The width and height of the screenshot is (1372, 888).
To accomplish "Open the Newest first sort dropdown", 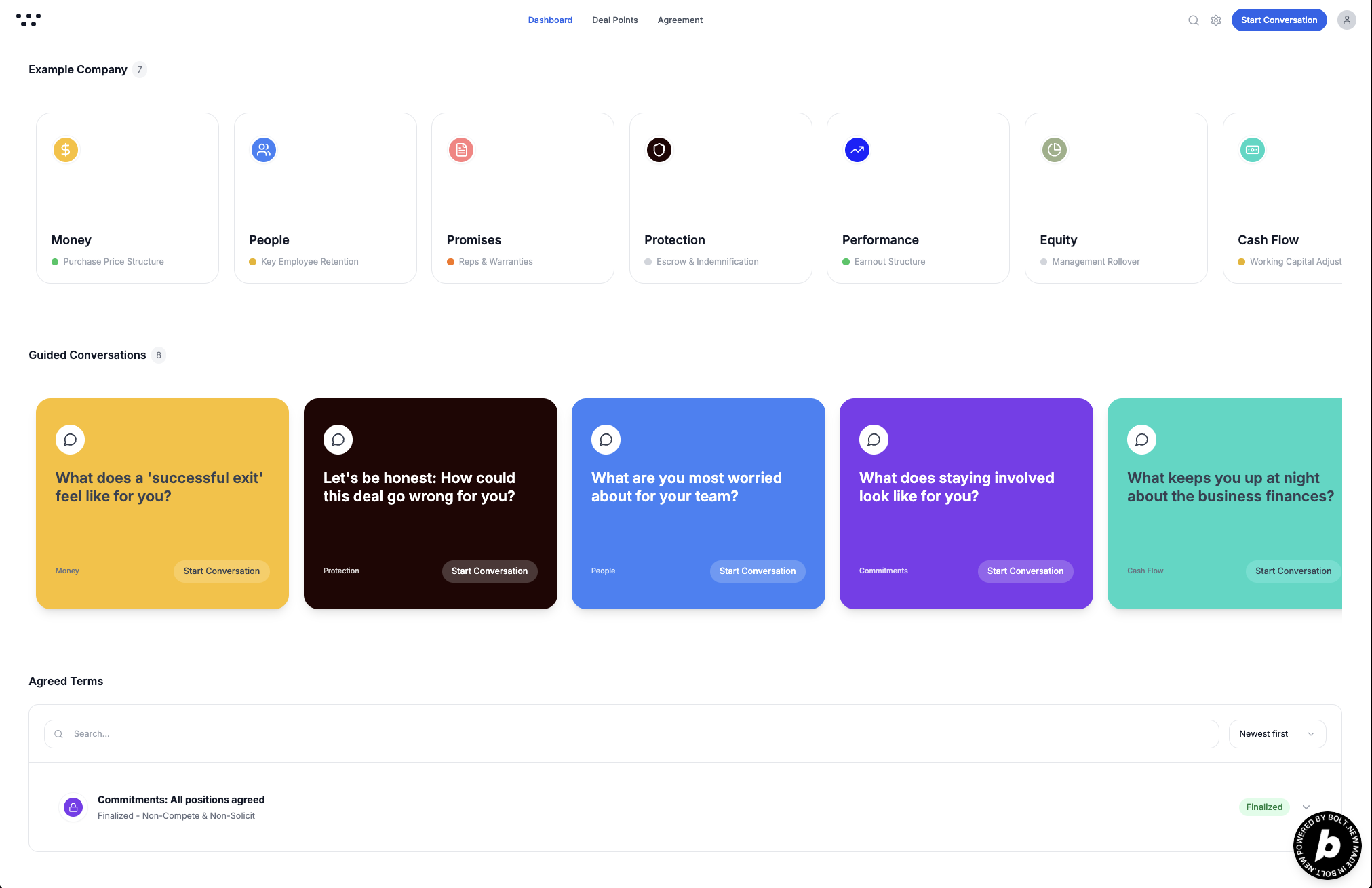I will click(1277, 734).
